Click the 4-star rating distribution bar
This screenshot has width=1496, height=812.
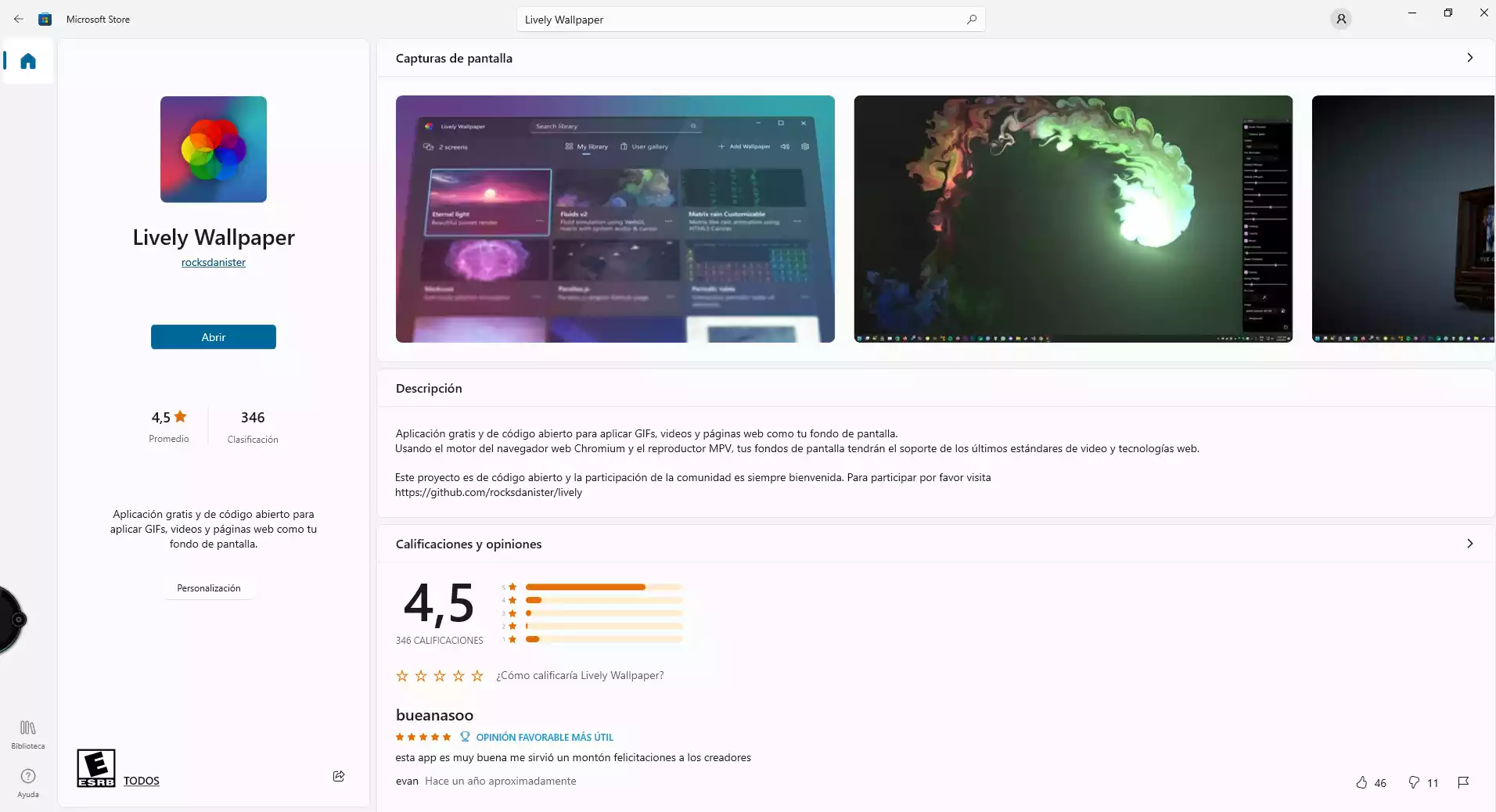(x=604, y=600)
